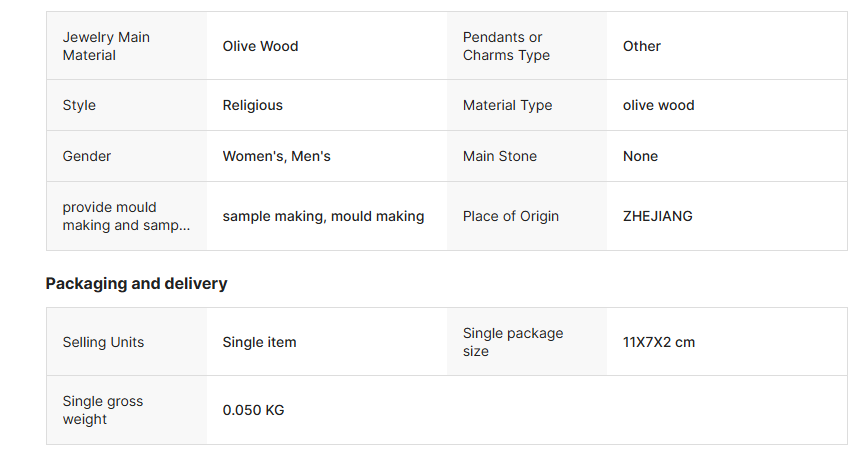The height and width of the screenshot is (465, 868).
Task: Click the truncated "provide mould making" label
Action: 126,216
